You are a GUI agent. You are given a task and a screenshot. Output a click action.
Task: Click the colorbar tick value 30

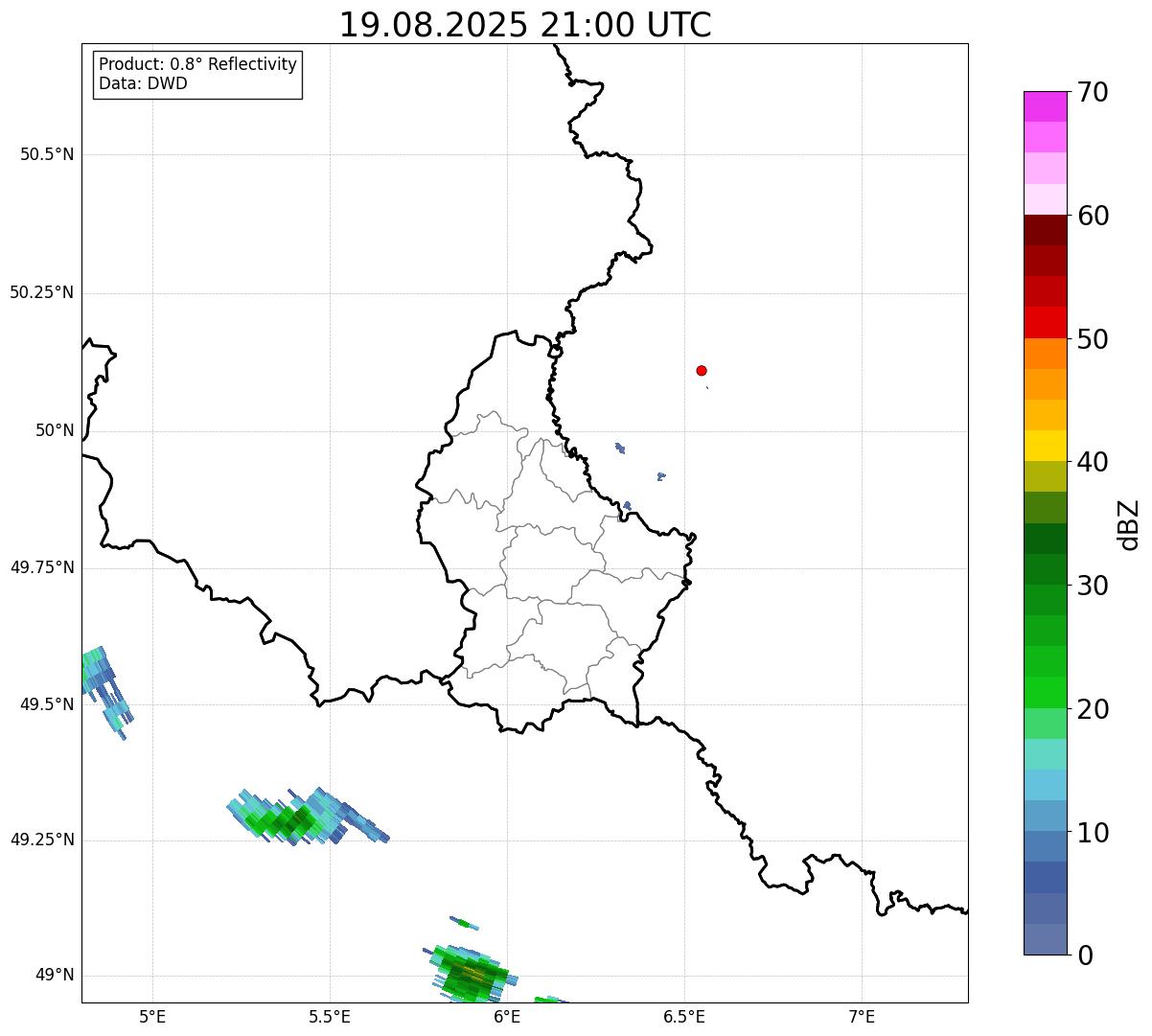[1093, 586]
